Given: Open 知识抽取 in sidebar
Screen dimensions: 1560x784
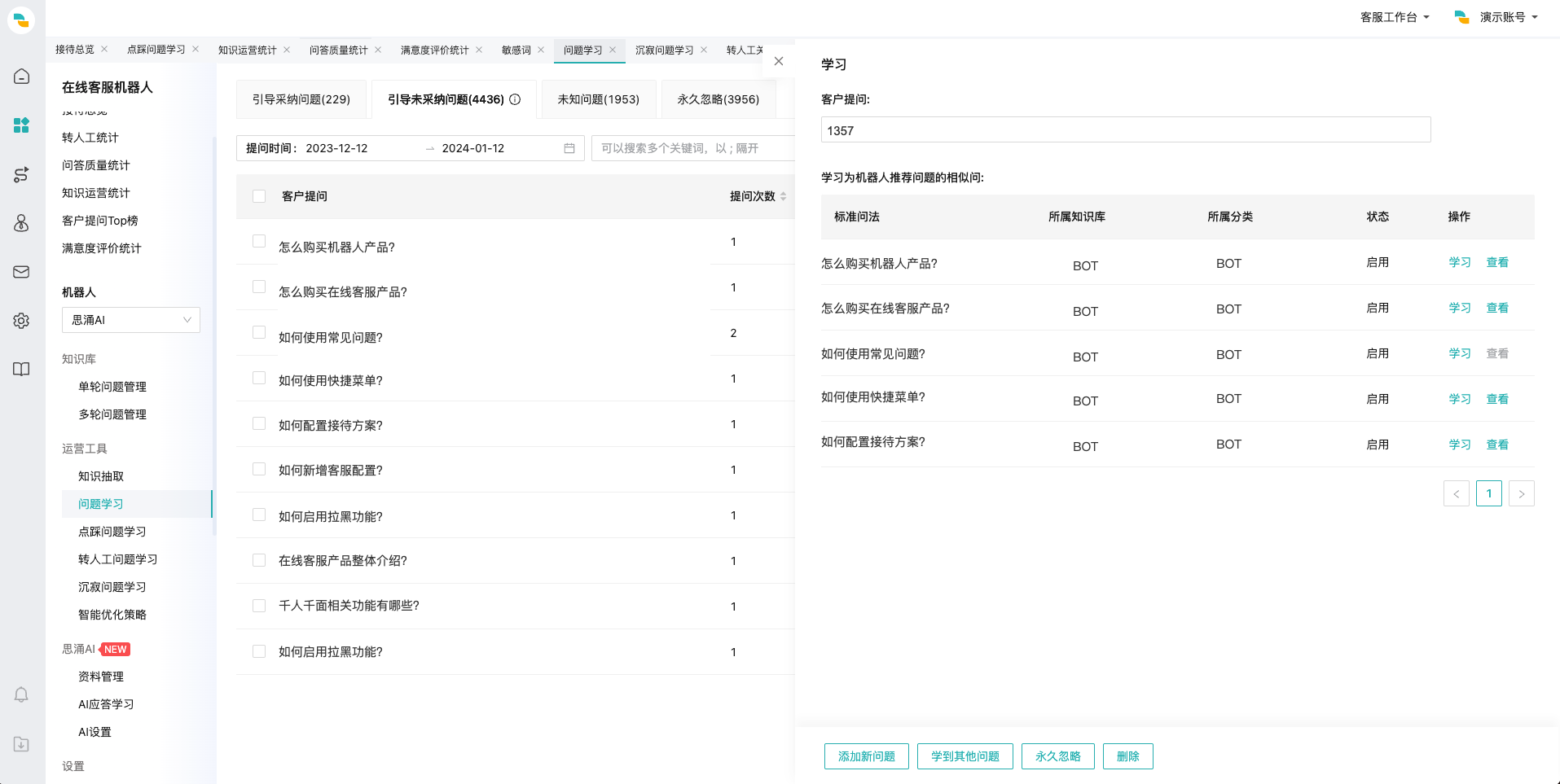Looking at the screenshot, I should click(101, 476).
